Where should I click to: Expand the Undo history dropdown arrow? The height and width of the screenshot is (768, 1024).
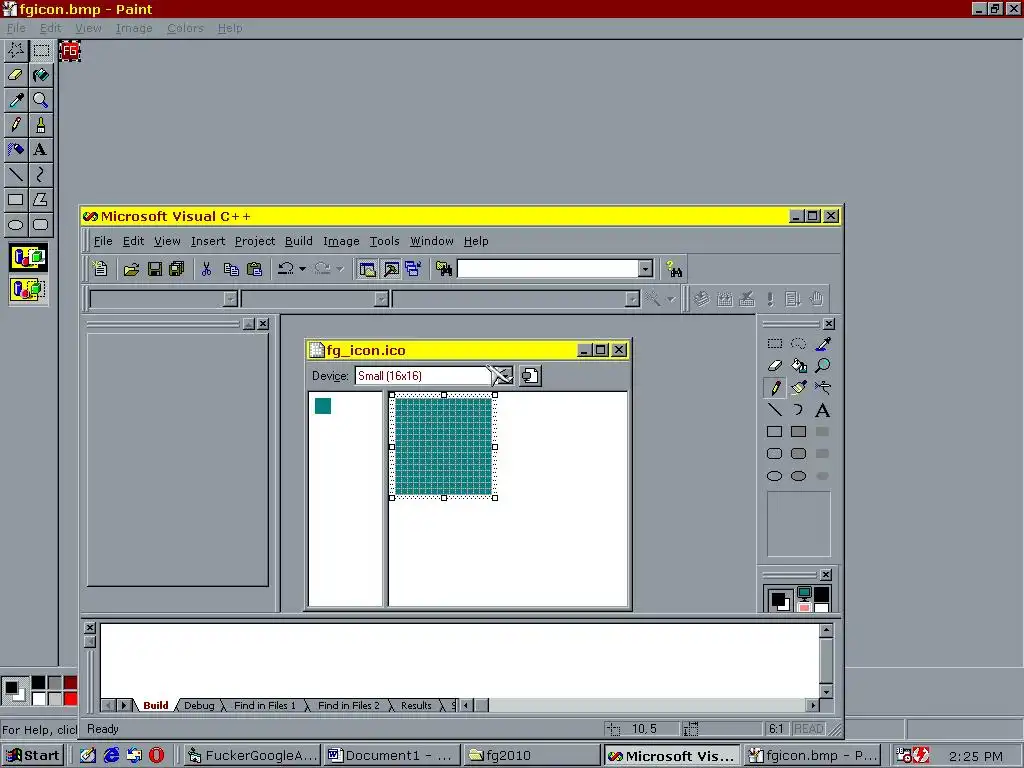pos(302,268)
